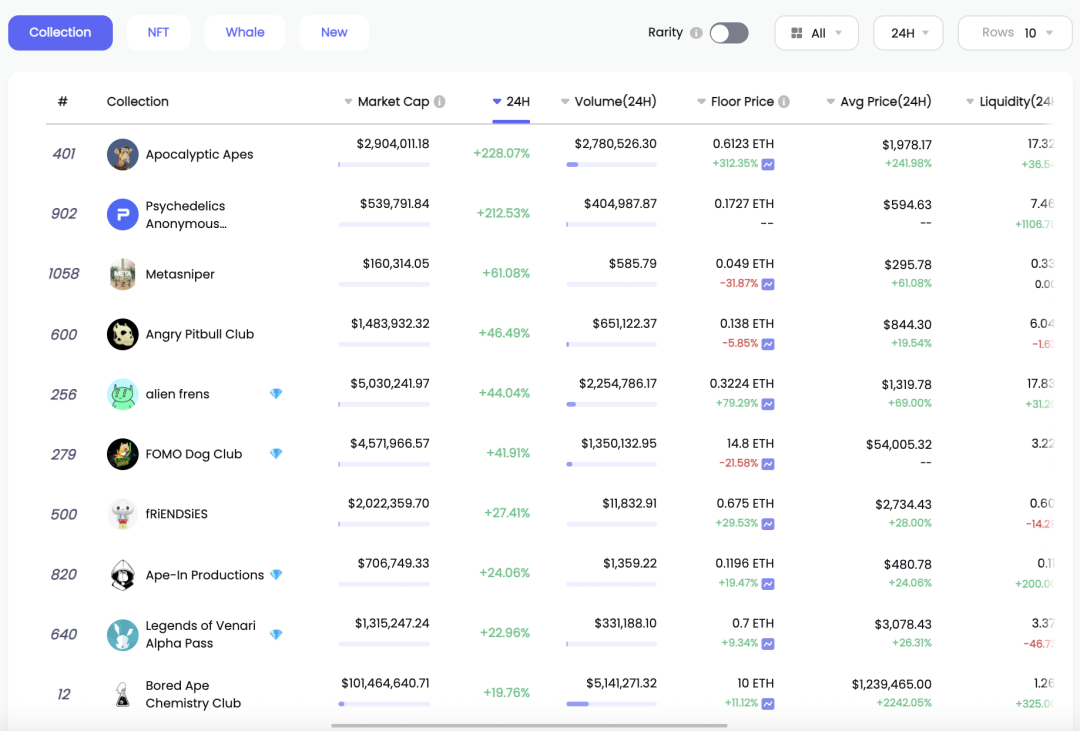Open the Apocalyptic Apes collection avatar
Screen dimensions: 1080x731
tap(123, 154)
